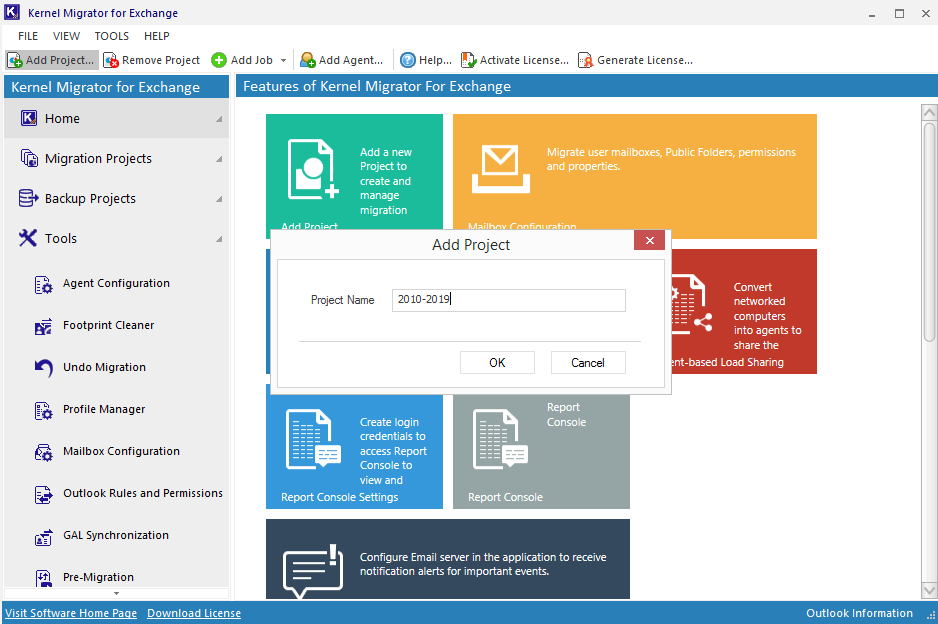Open the VIEW menu

[x=66, y=36]
